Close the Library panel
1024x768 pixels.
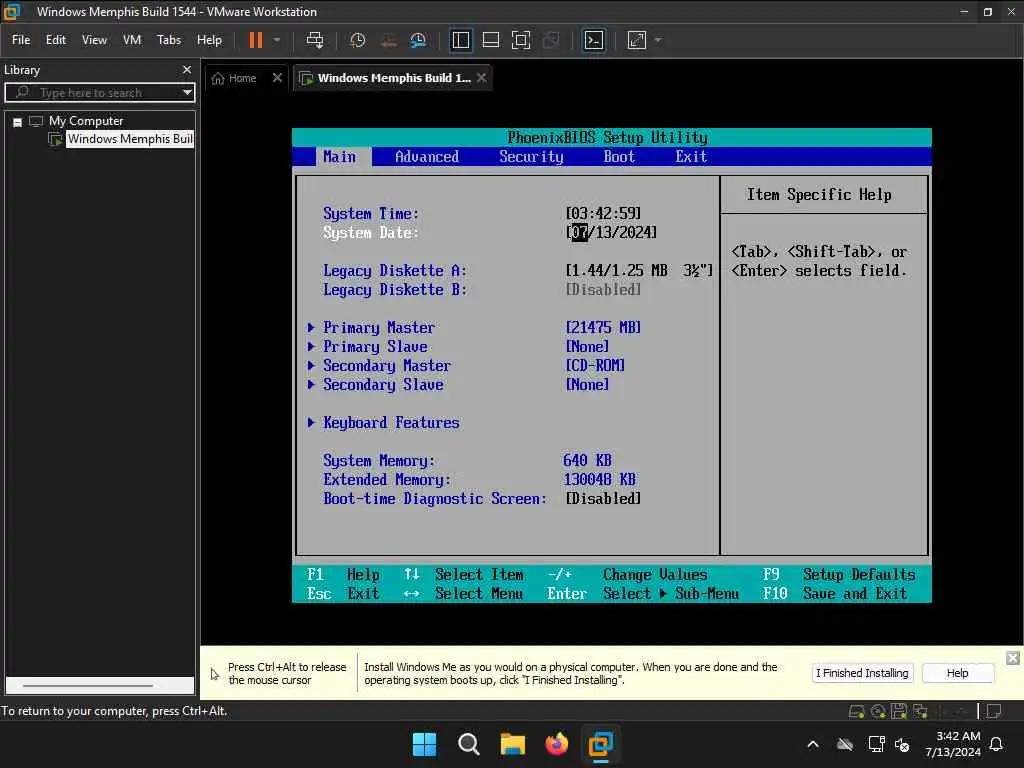pyautogui.click(x=187, y=69)
